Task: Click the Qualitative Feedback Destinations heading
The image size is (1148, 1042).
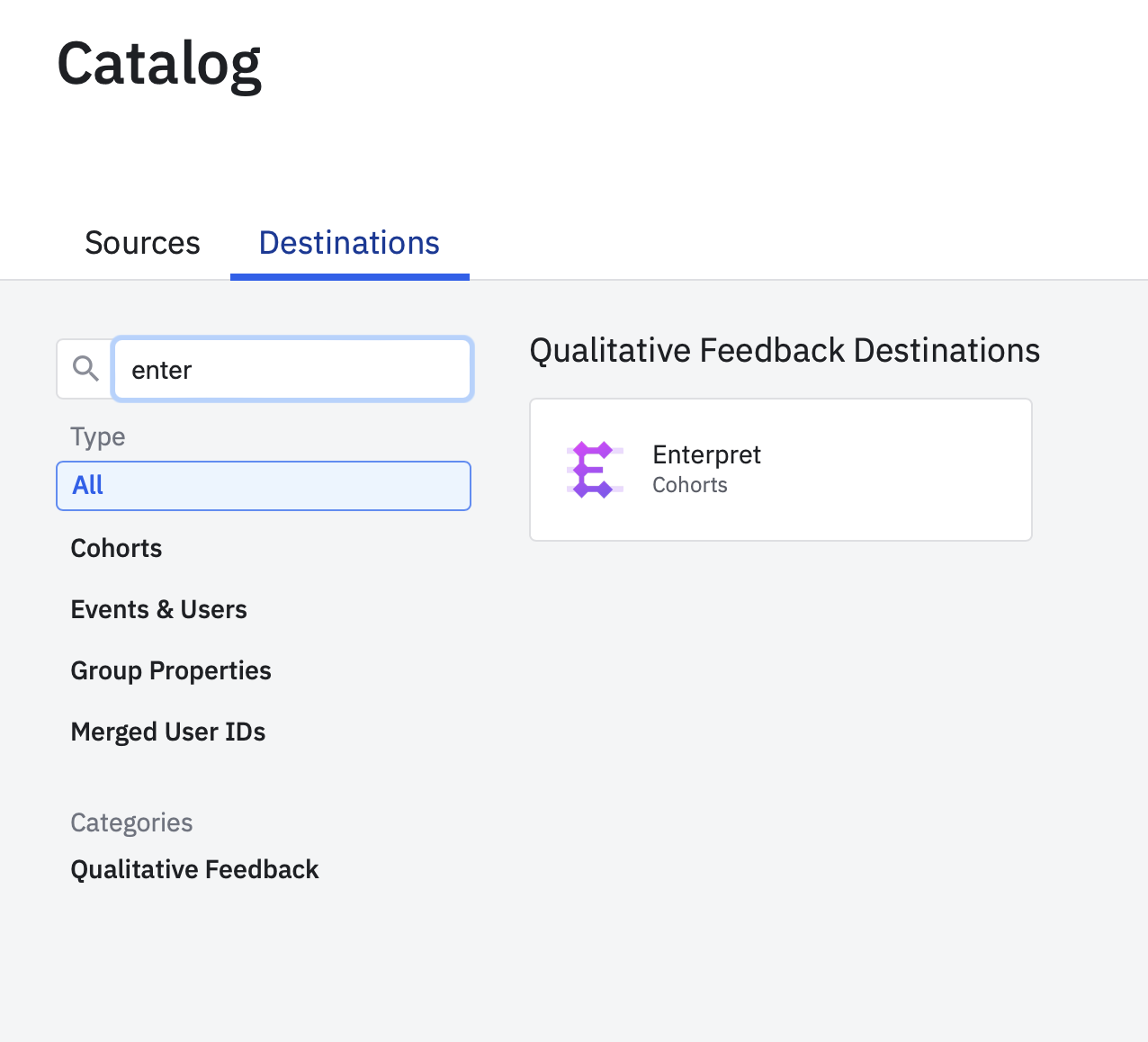Action: 785,350
